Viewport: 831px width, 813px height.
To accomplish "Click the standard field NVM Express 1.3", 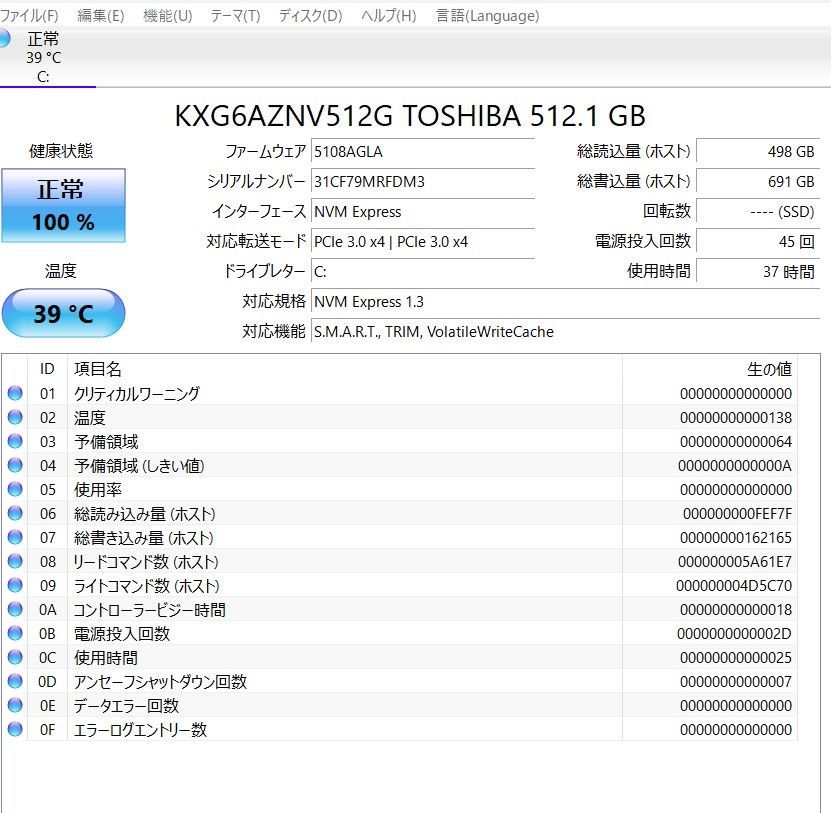I will 565,302.
